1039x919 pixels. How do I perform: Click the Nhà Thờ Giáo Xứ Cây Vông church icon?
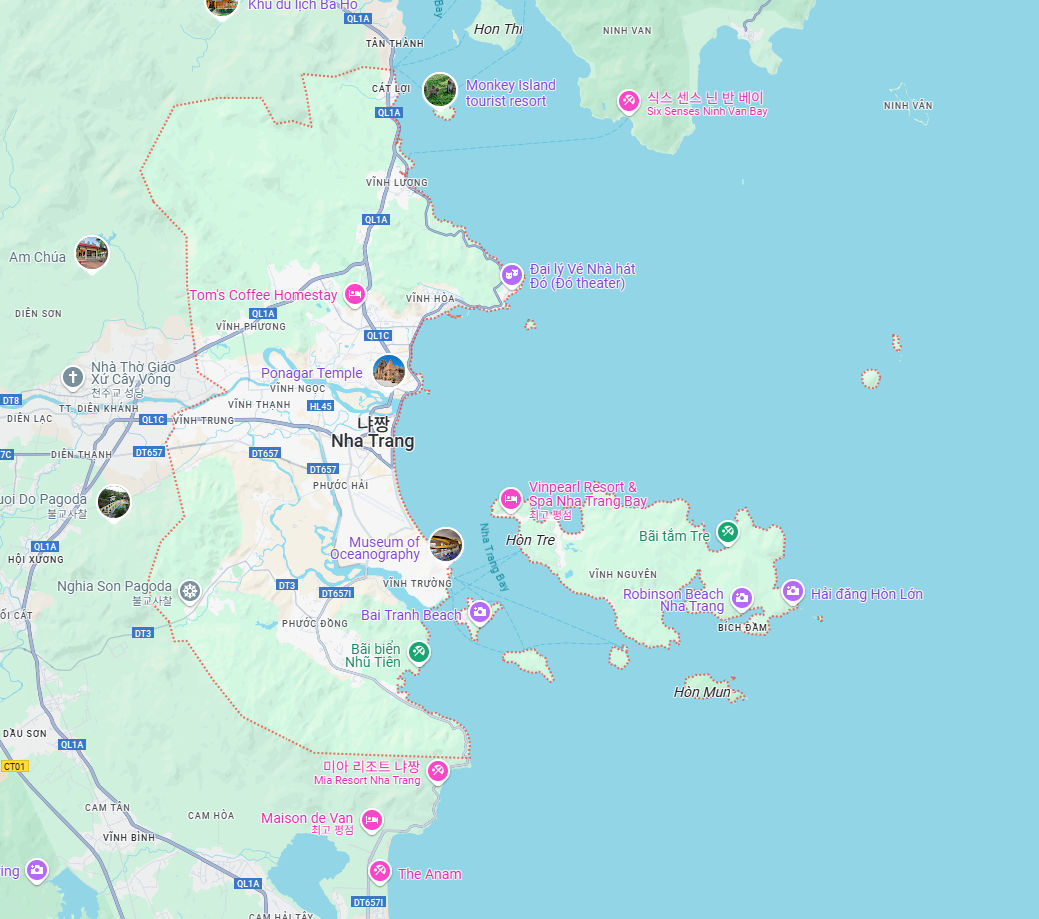73,378
